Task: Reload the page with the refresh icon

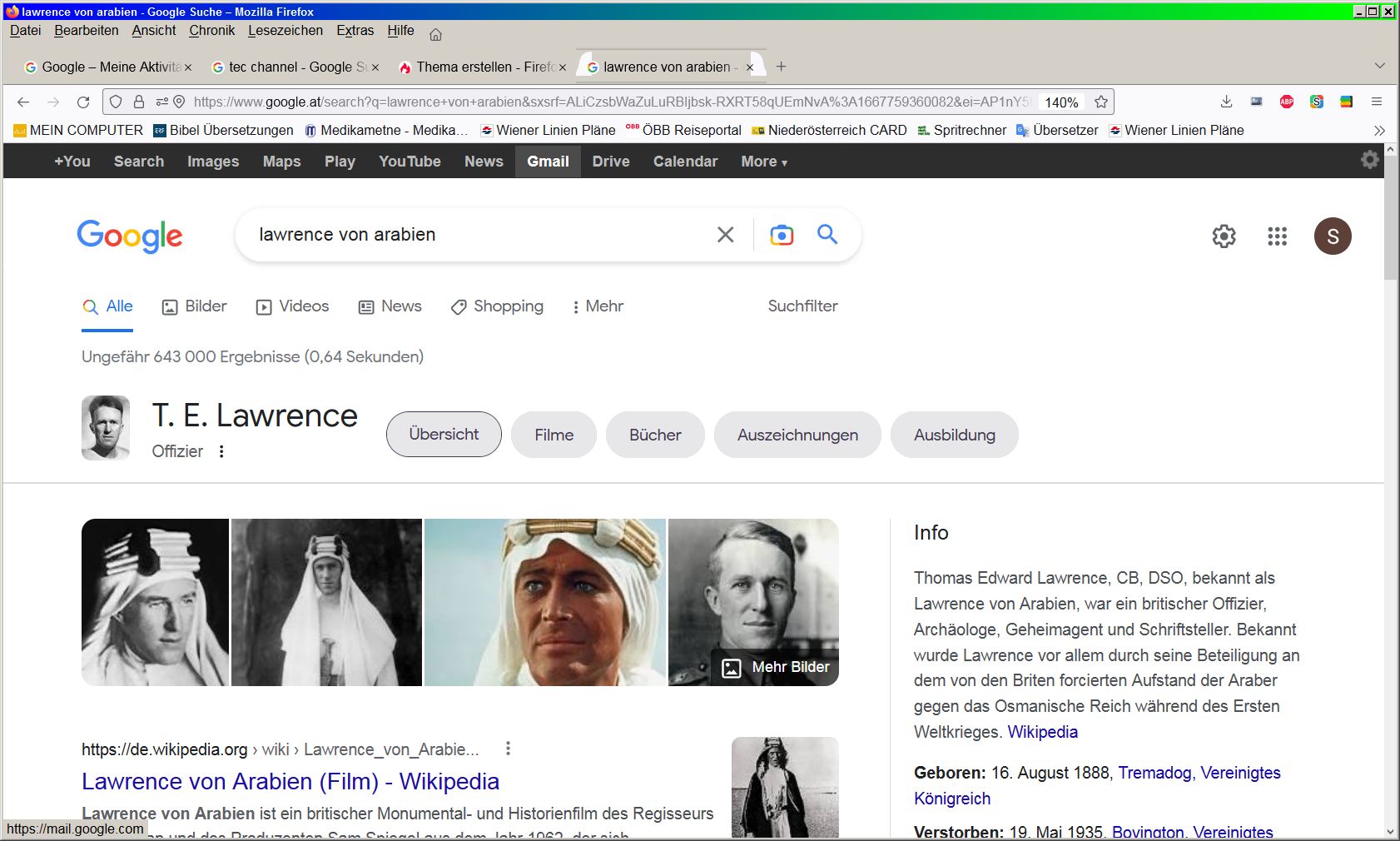Action: [x=83, y=102]
